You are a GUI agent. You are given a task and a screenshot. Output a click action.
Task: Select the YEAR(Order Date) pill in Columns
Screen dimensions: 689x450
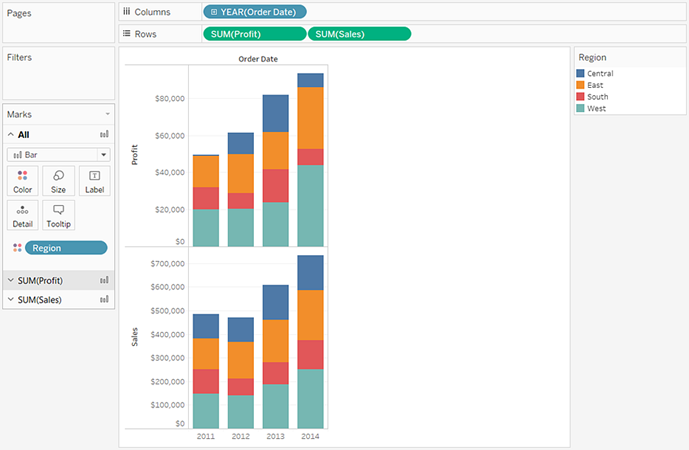click(255, 12)
